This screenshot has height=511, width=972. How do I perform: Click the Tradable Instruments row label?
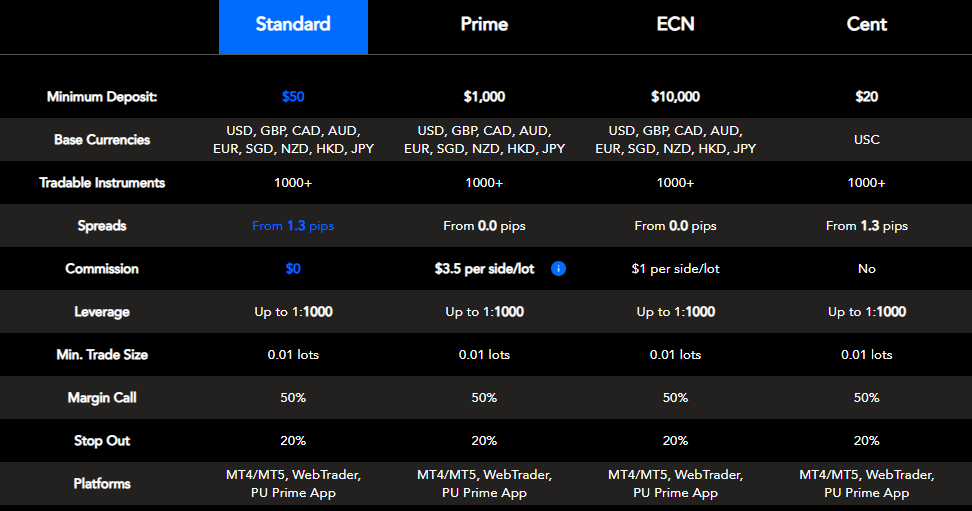click(x=102, y=182)
